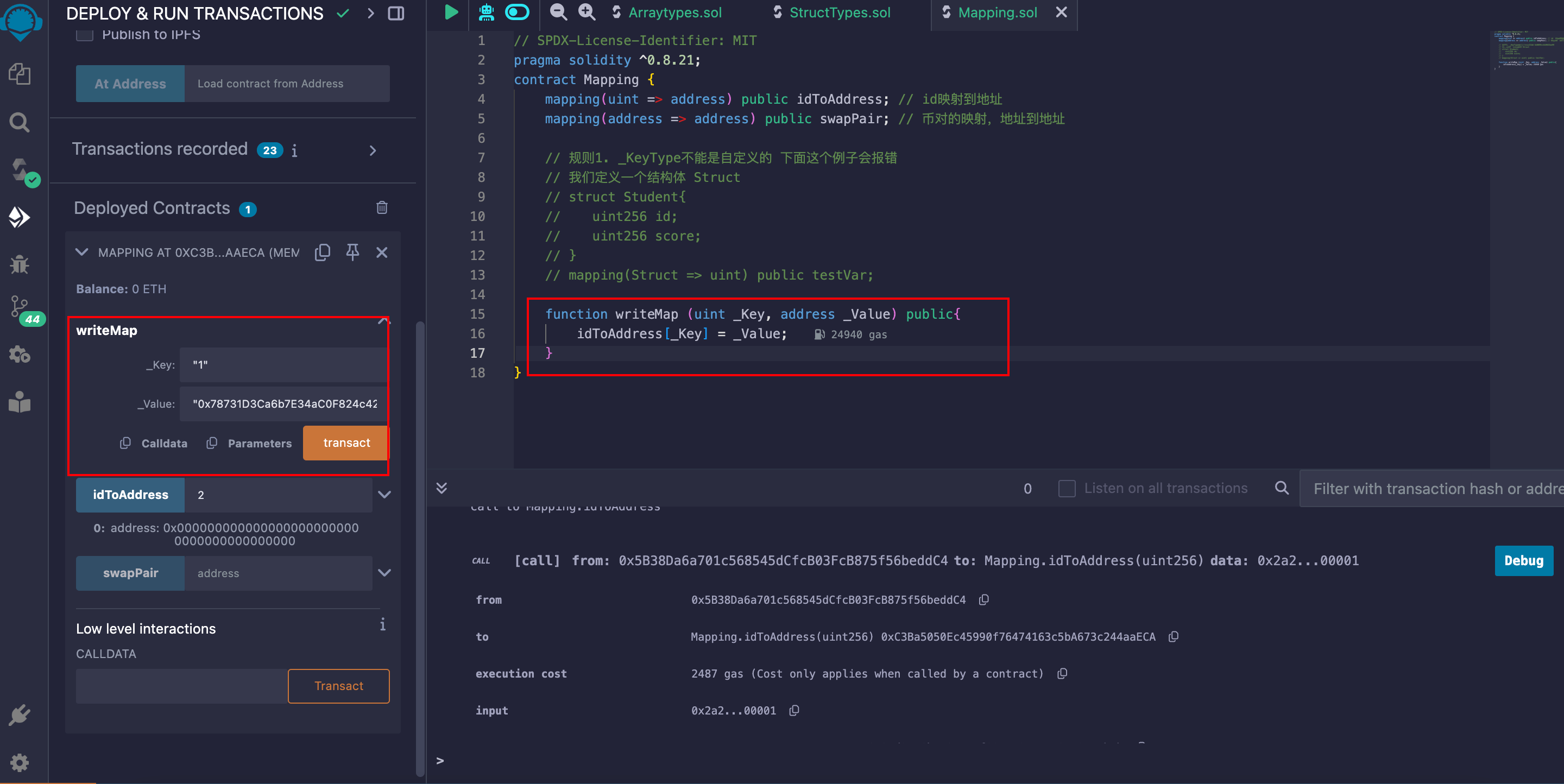1564x784 pixels.
Task: Click the side panel vertical scrollbar
Action: point(420,549)
